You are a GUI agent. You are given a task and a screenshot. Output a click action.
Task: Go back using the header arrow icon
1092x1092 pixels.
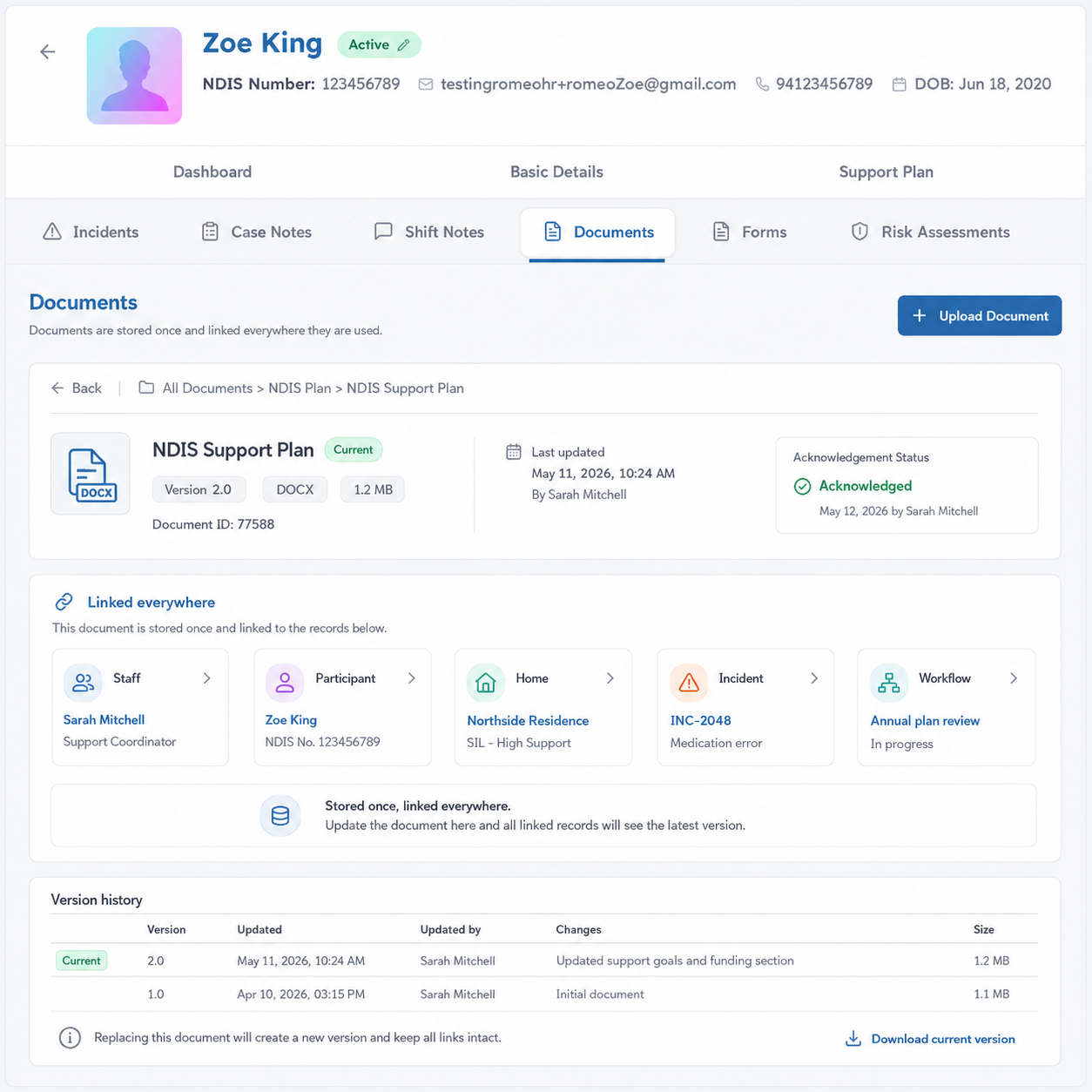48,52
